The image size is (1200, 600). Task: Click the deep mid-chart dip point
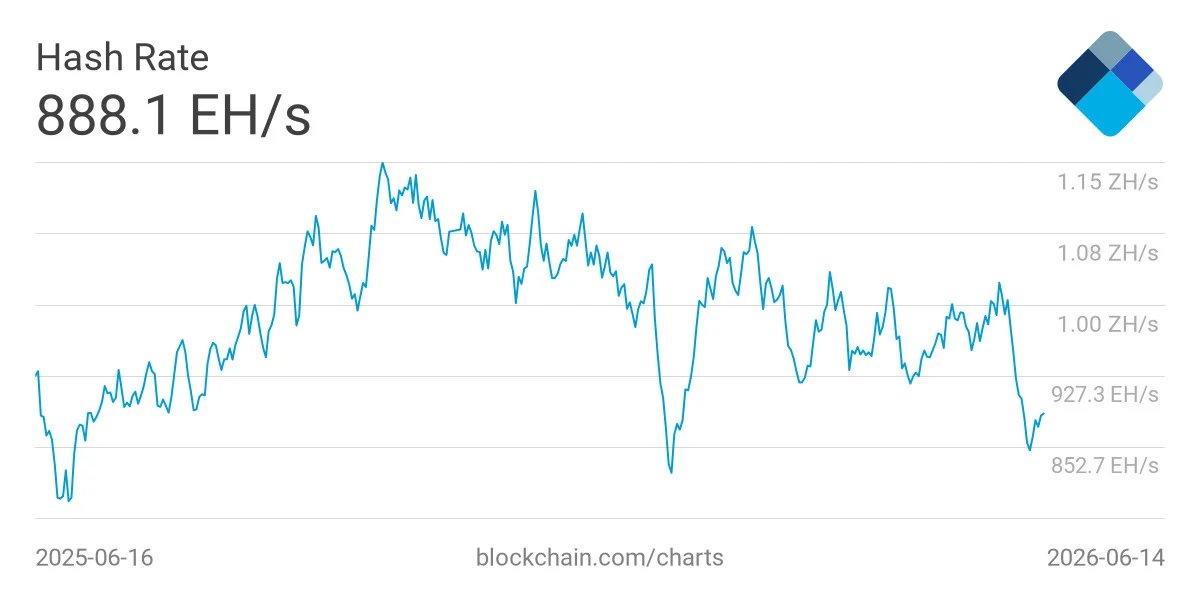671,472
